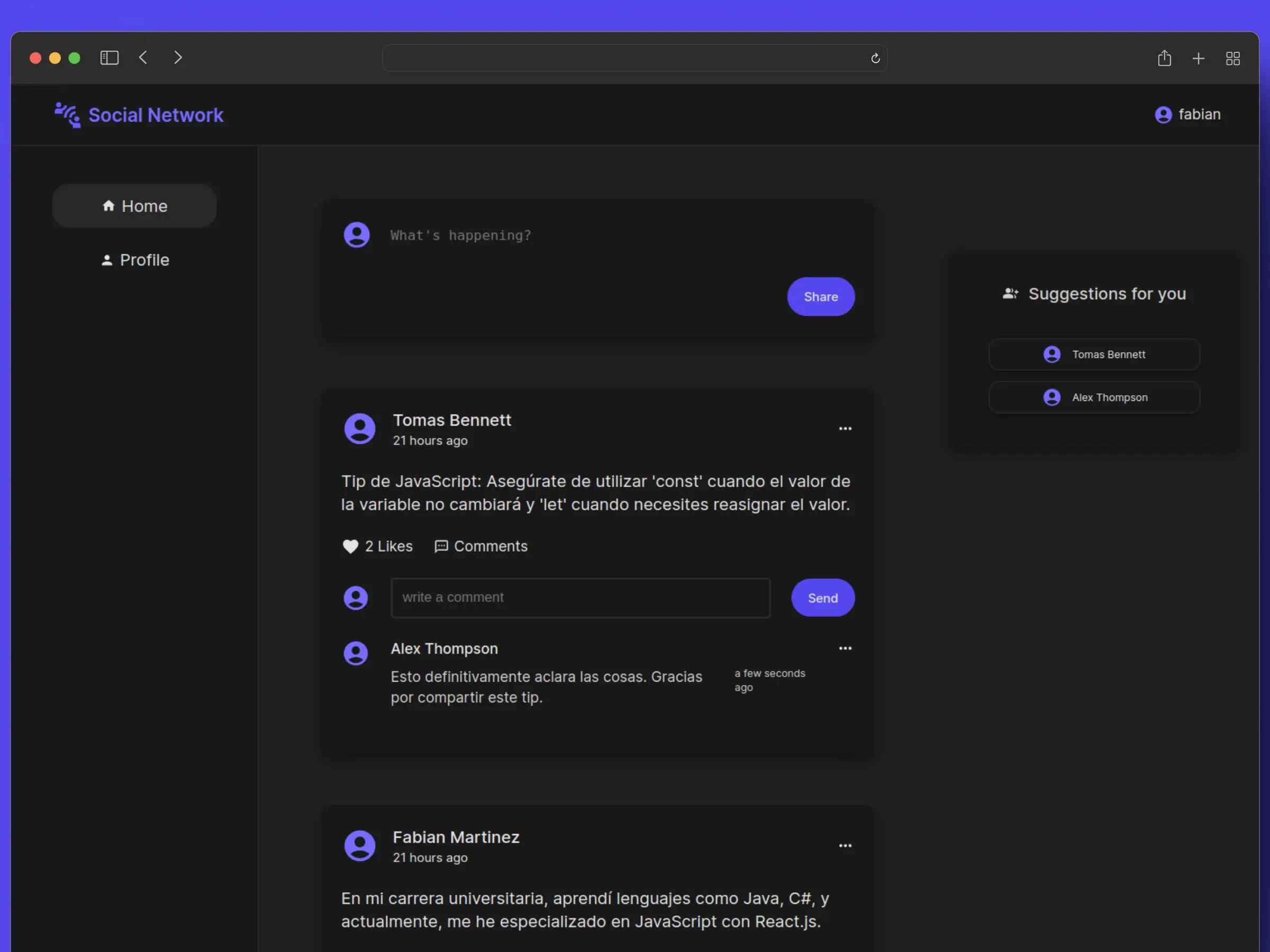
Task: Open Tomas Bennett's name on his post
Action: pos(452,420)
